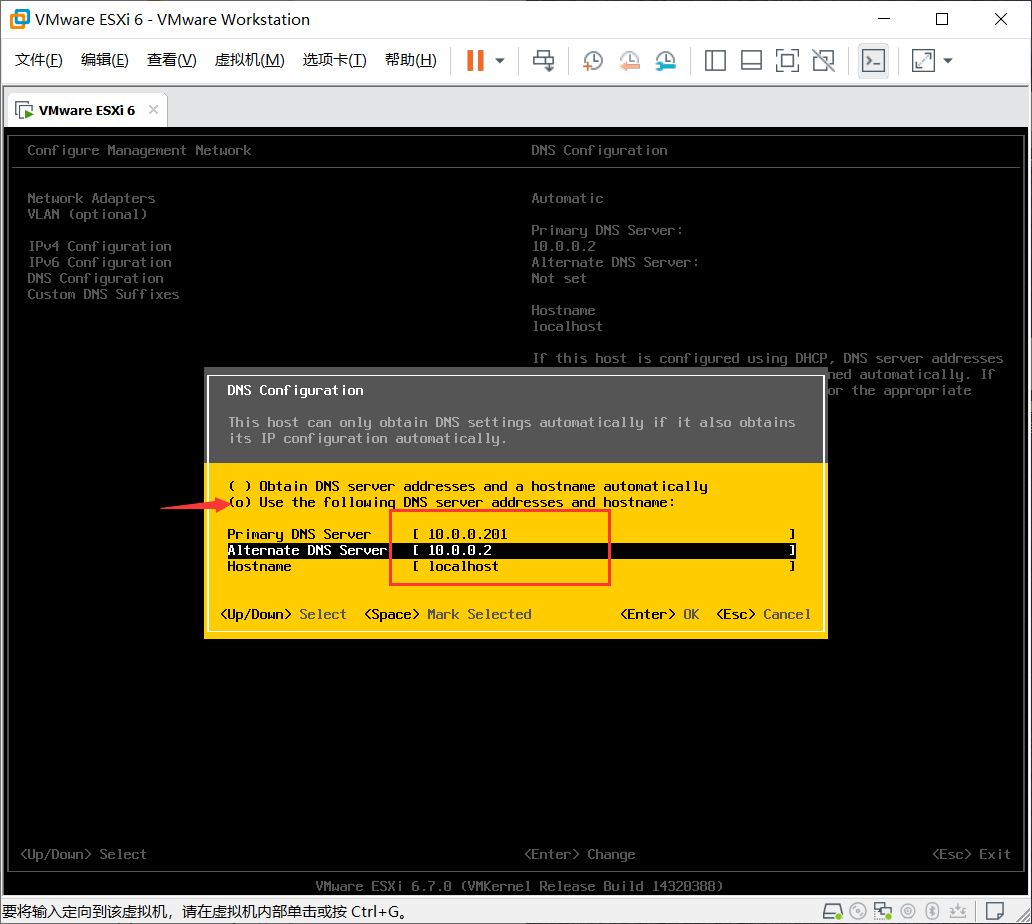1032x924 pixels.
Task: Open the 帮助(H) menu
Action: (x=411, y=60)
